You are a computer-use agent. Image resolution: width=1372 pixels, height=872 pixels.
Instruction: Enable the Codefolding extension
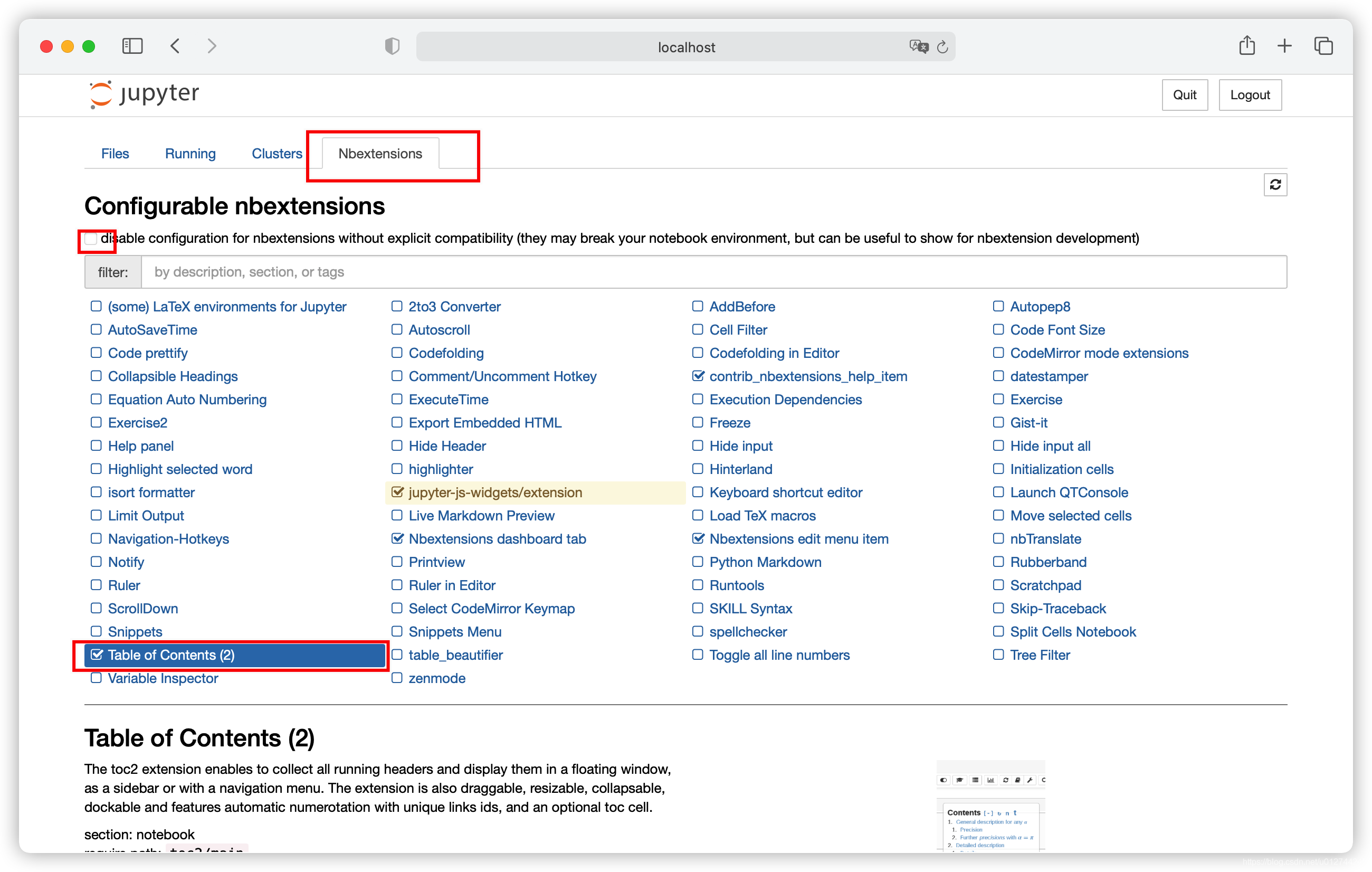(396, 353)
